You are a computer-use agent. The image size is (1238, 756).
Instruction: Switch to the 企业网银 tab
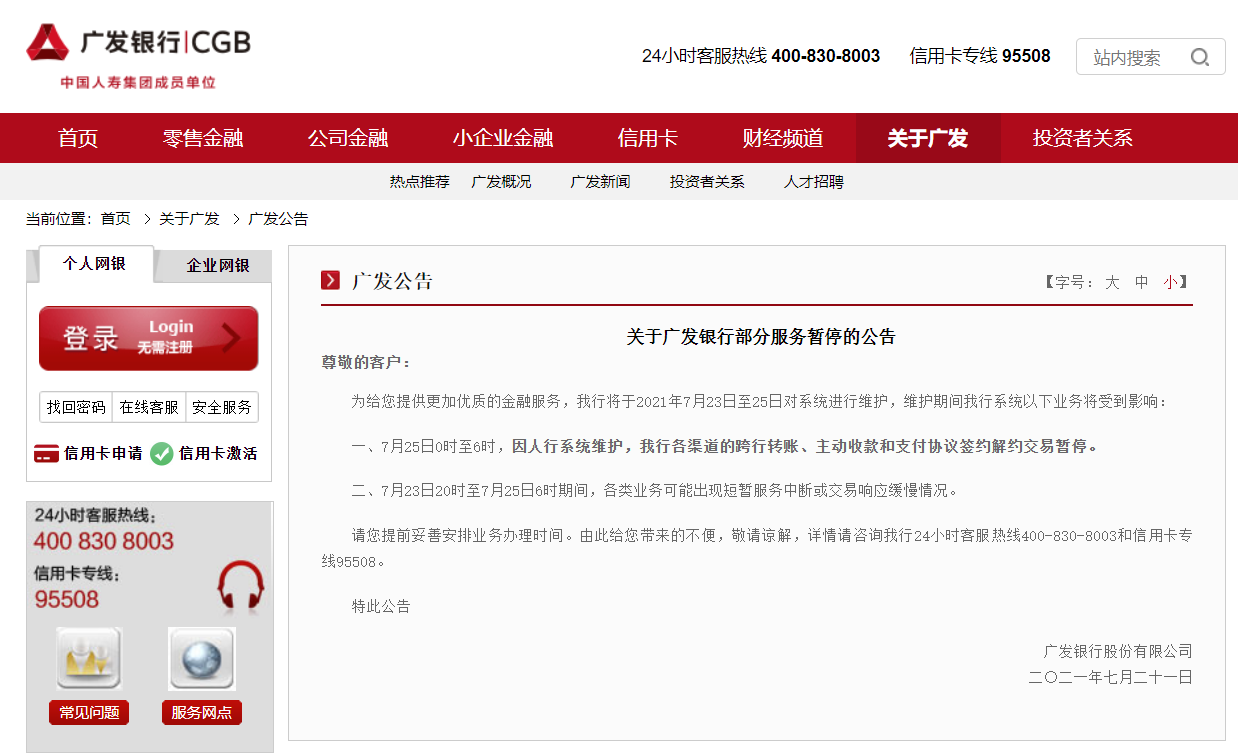(218, 266)
